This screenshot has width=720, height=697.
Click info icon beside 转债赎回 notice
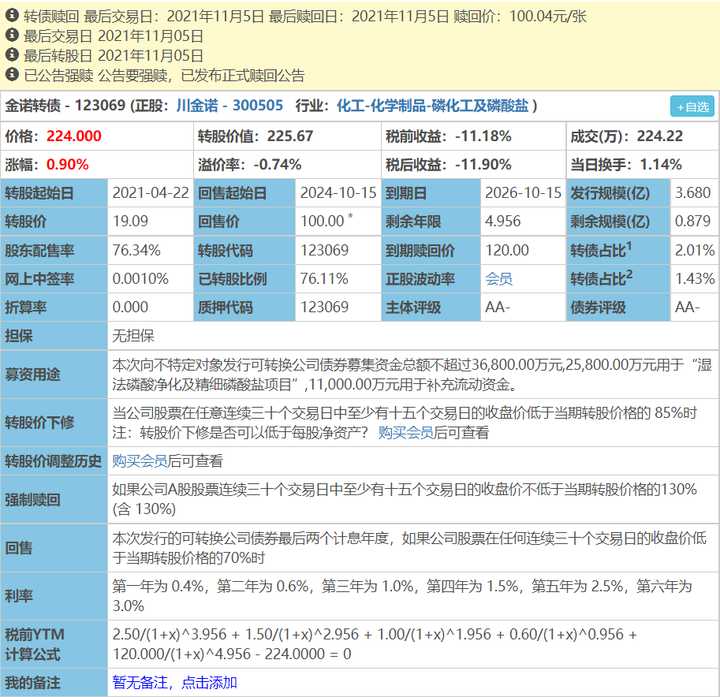(11, 16)
